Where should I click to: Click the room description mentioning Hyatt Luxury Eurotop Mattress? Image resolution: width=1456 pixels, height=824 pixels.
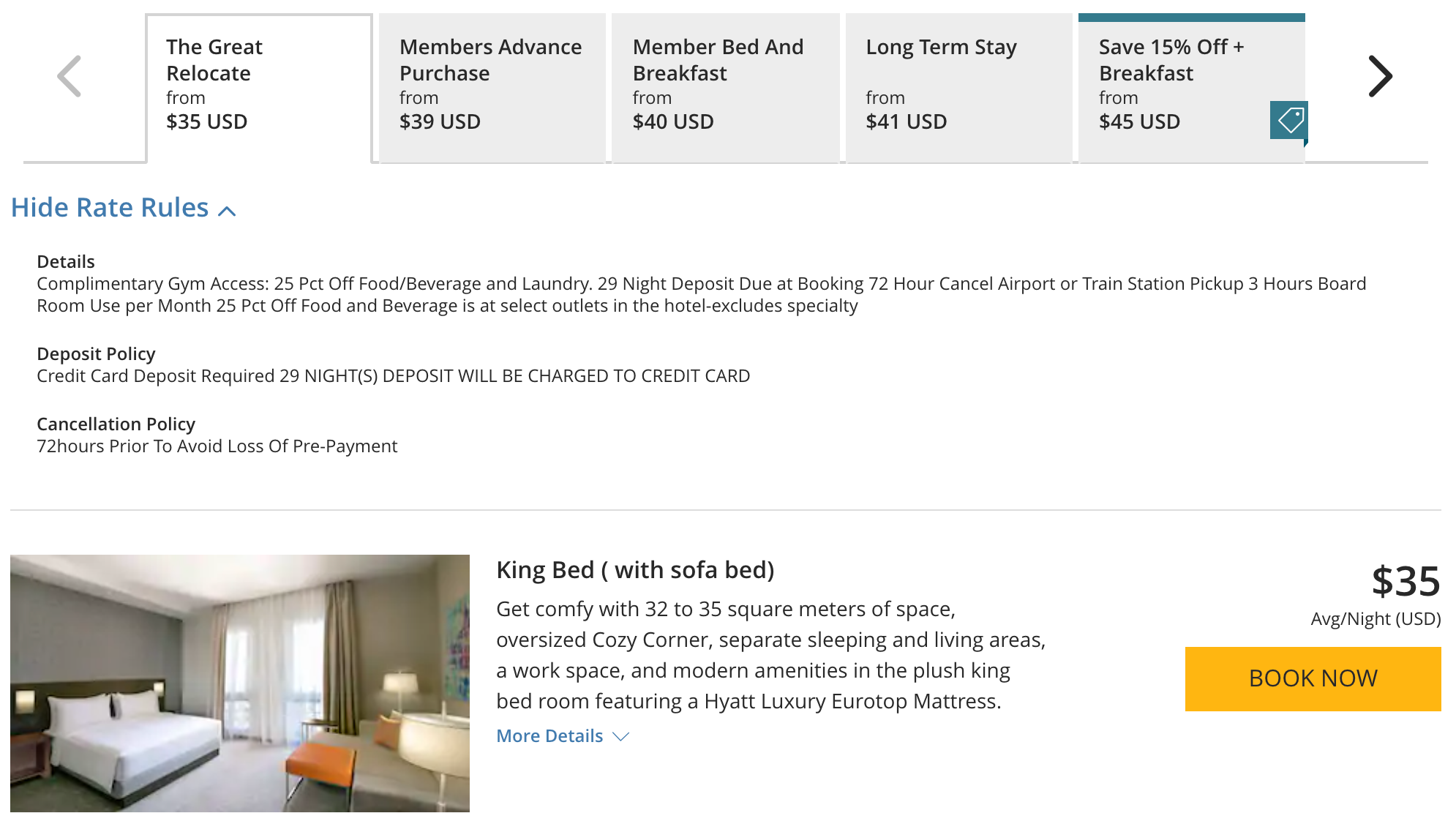[770, 655]
